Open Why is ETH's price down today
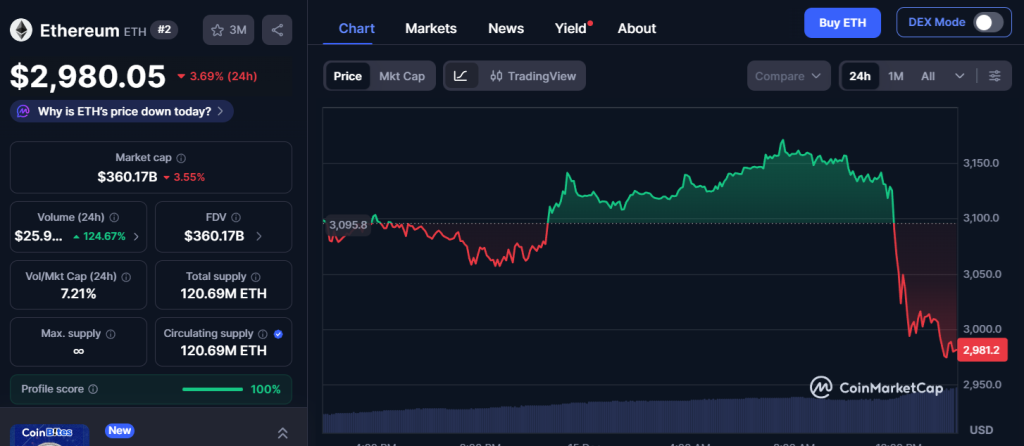Screen dimensions: 1024x446 pos(121,111)
